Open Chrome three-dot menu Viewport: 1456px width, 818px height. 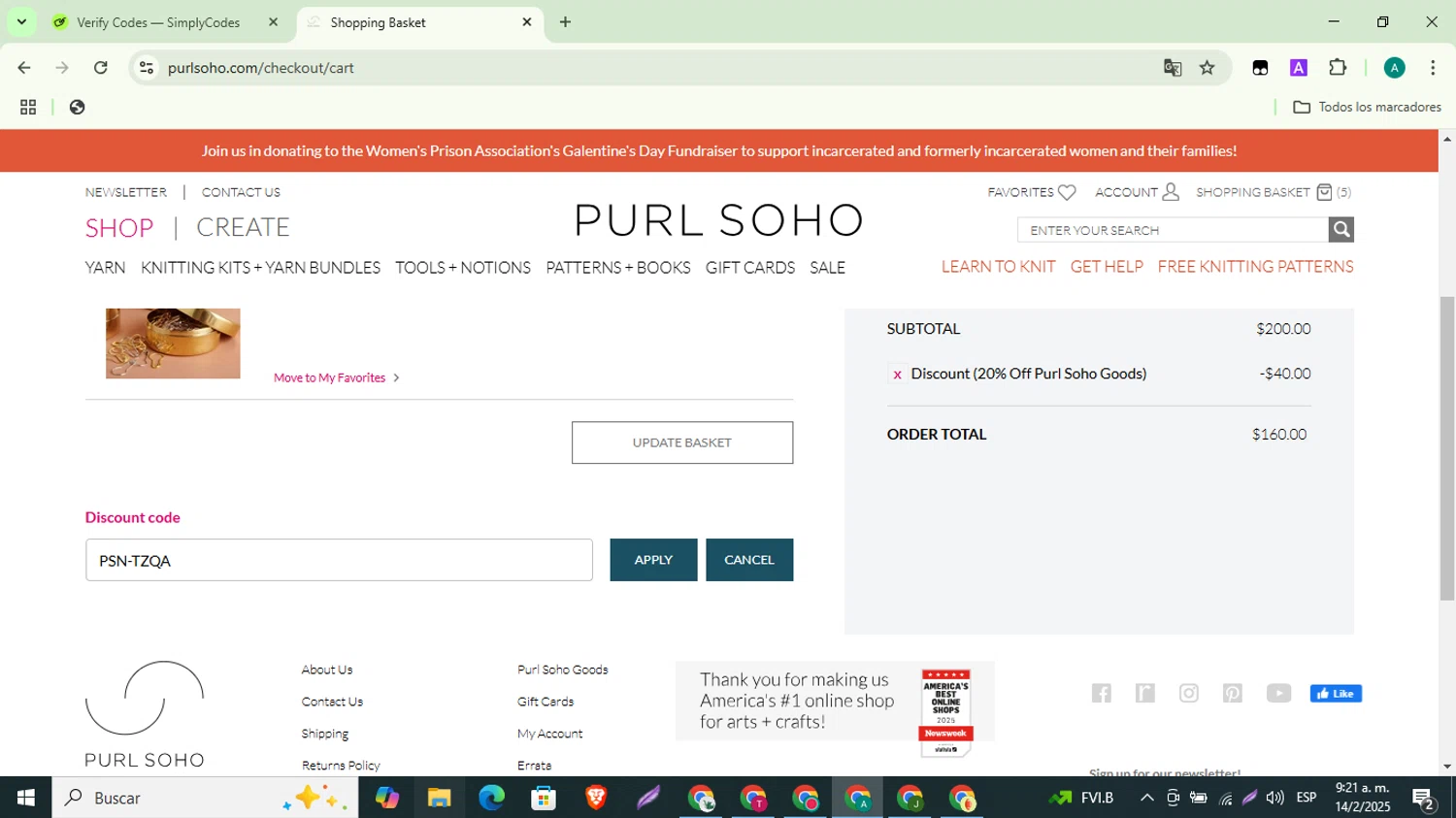click(1433, 68)
